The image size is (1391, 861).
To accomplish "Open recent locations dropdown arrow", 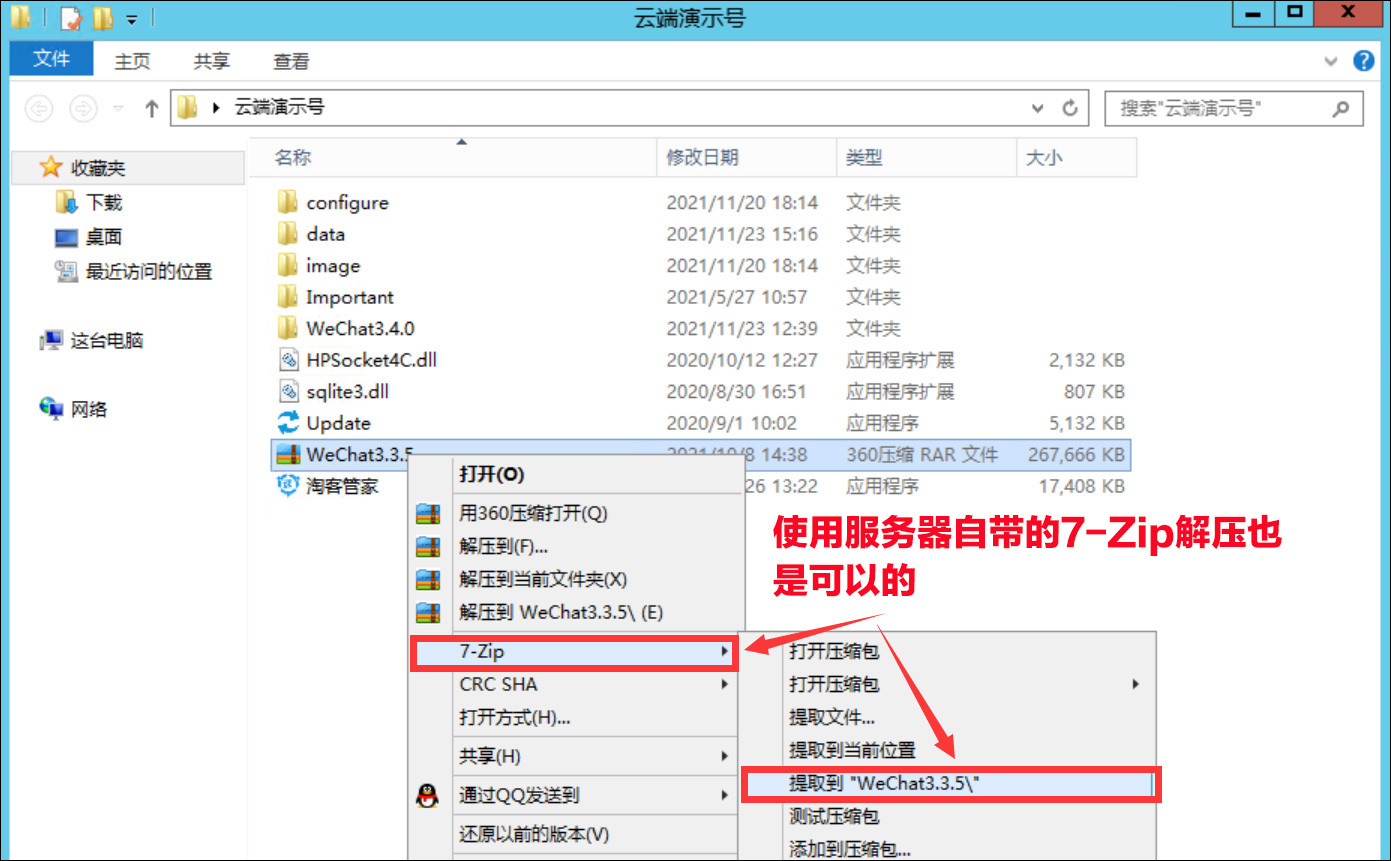I will pos(118,108).
